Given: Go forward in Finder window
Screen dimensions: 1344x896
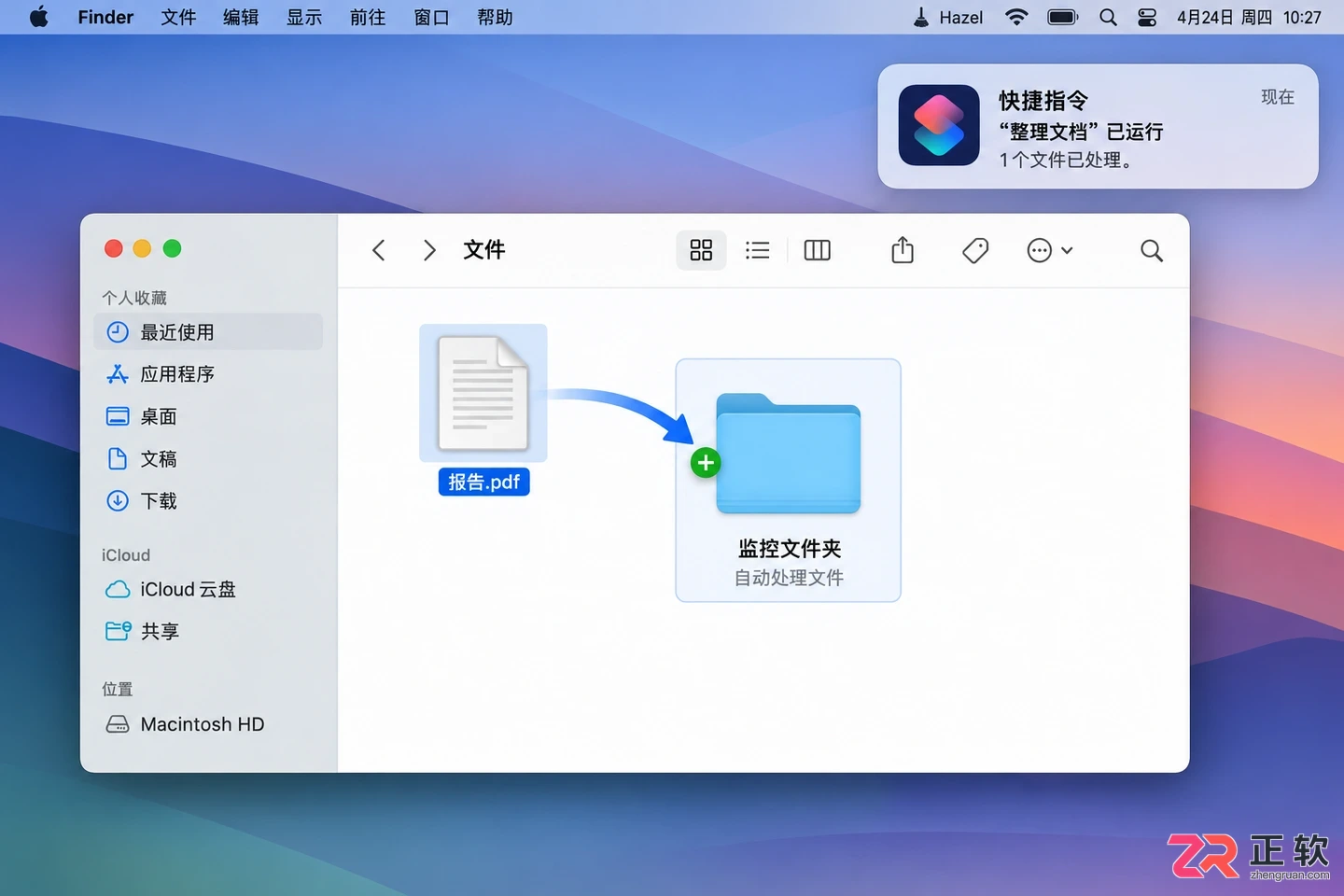Looking at the screenshot, I should 429,250.
